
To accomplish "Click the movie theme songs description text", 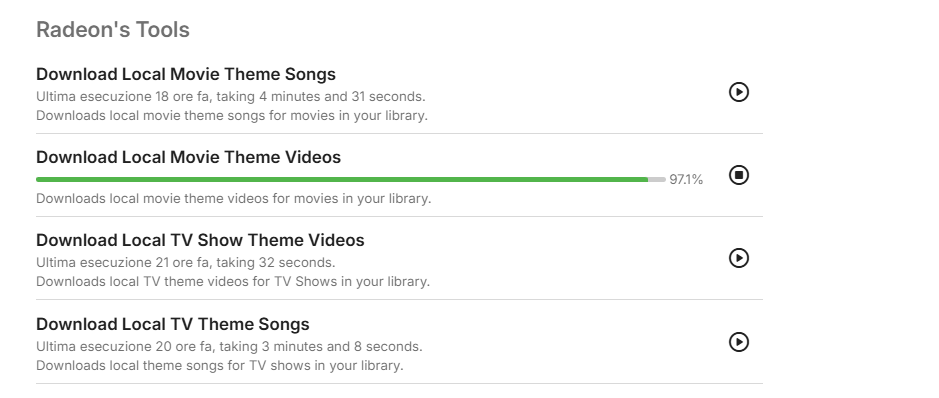I will click(232, 116).
